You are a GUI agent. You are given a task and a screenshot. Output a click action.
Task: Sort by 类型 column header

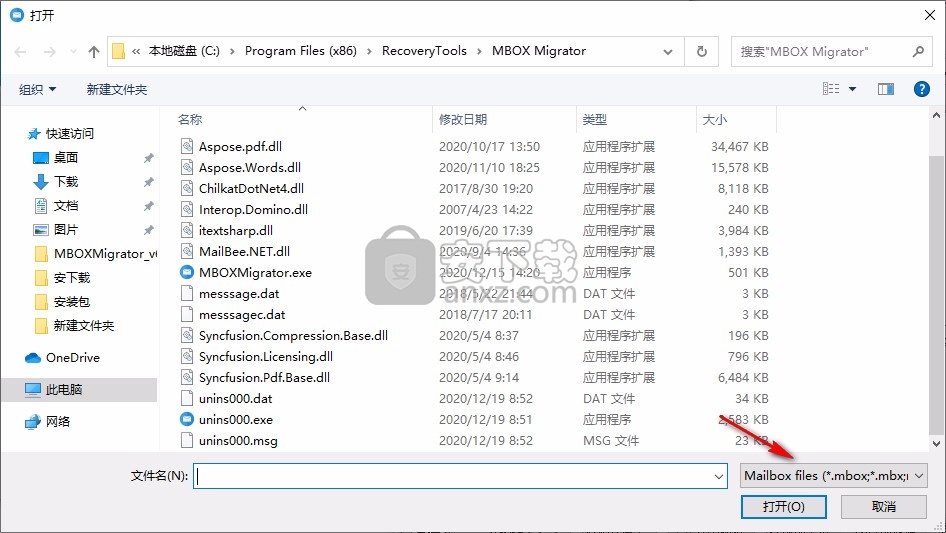point(595,120)
